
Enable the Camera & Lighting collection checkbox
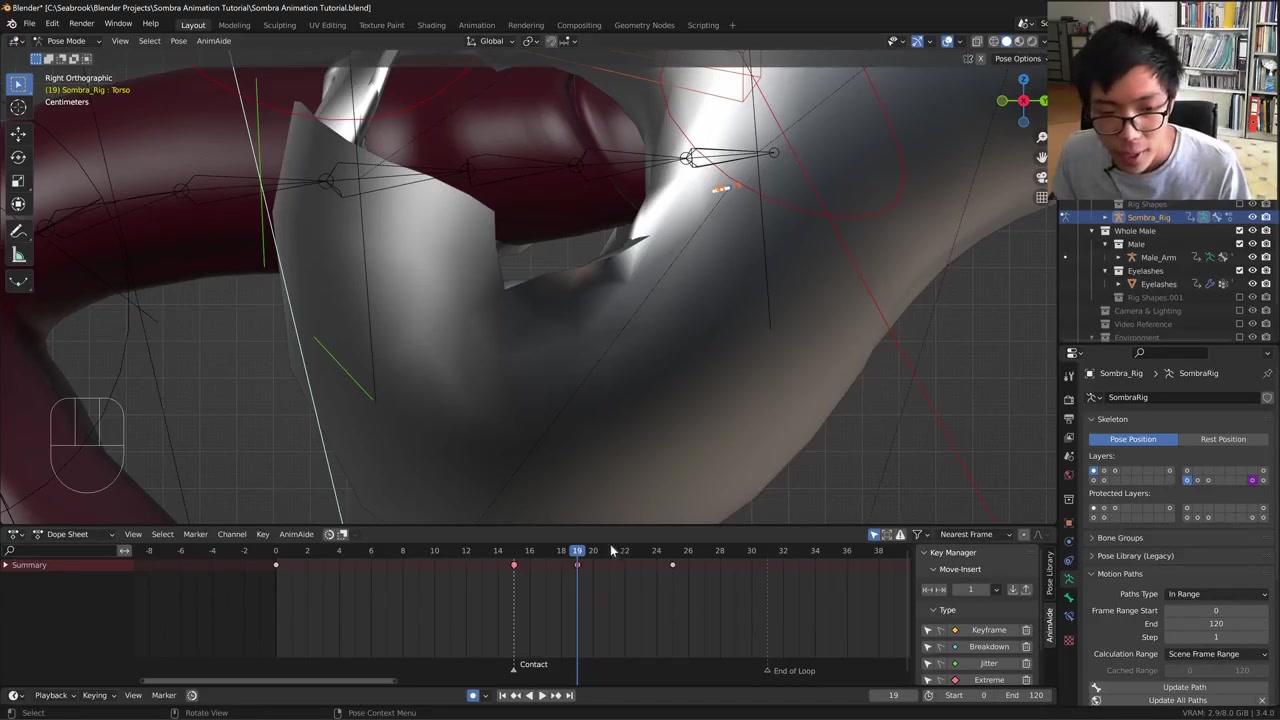(1239, 311)
